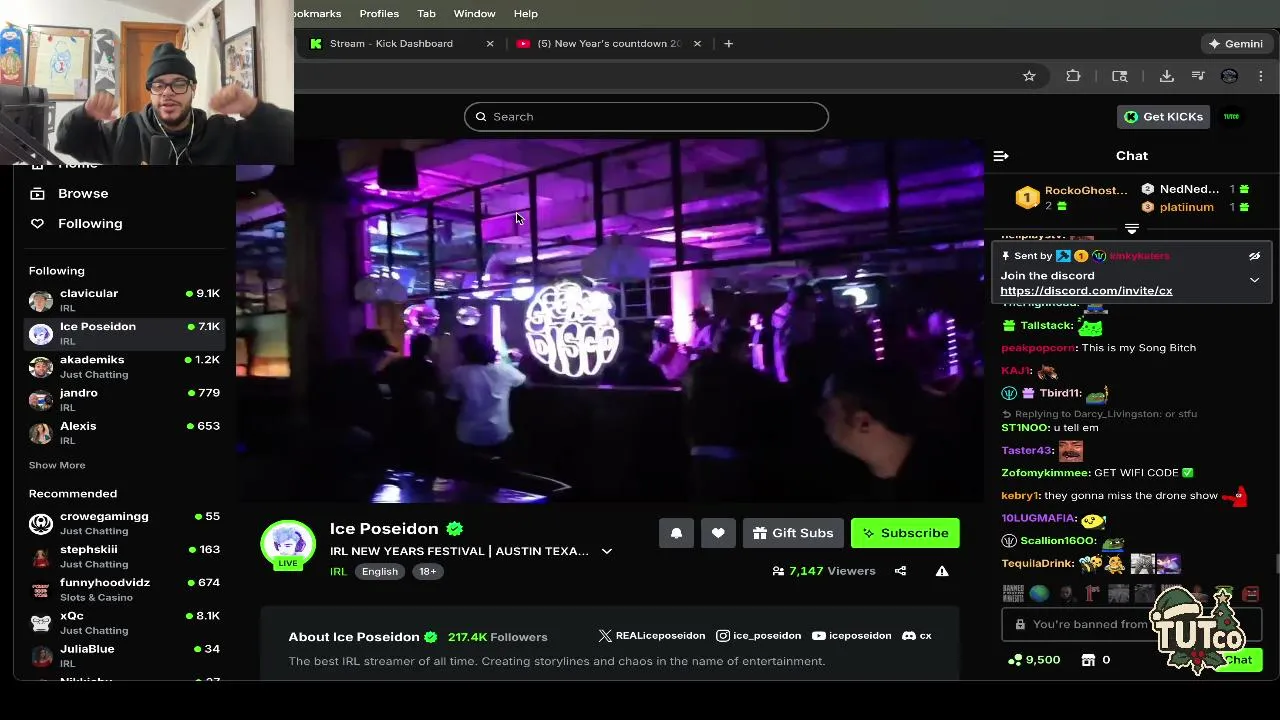Open Ice Poseidon's live avatar
The image size is (1280, 720).
click(288, 545)
